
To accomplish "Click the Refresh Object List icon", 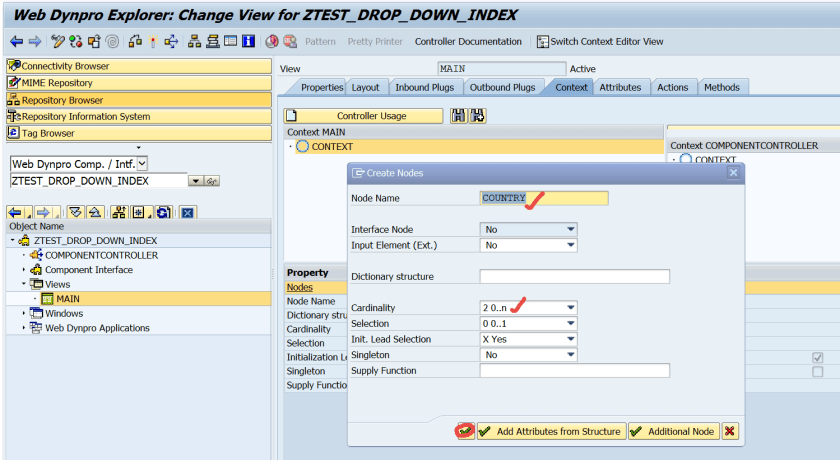I will click(x=163, y=213).
